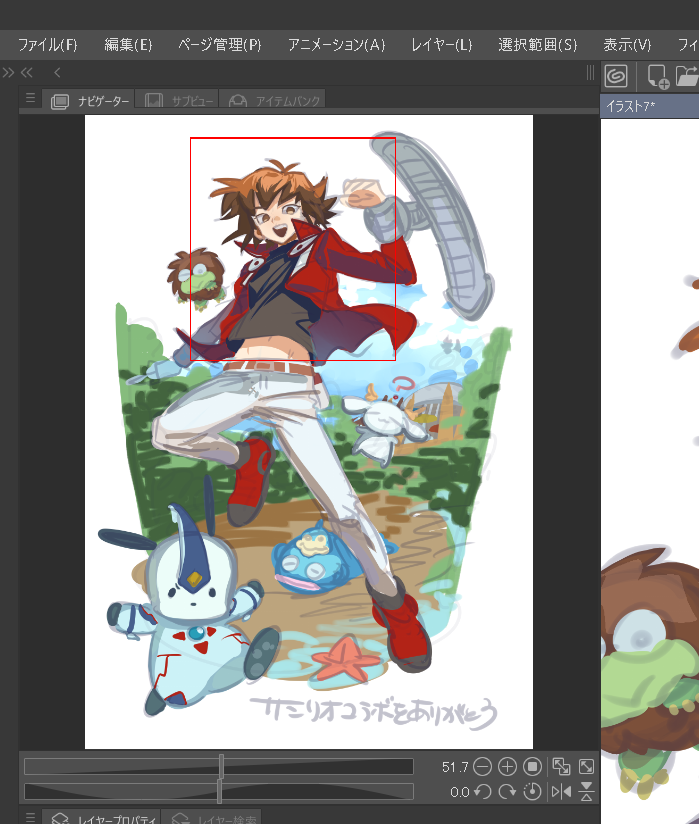Switch to the レイヤー検索 tab

(213, 818)
